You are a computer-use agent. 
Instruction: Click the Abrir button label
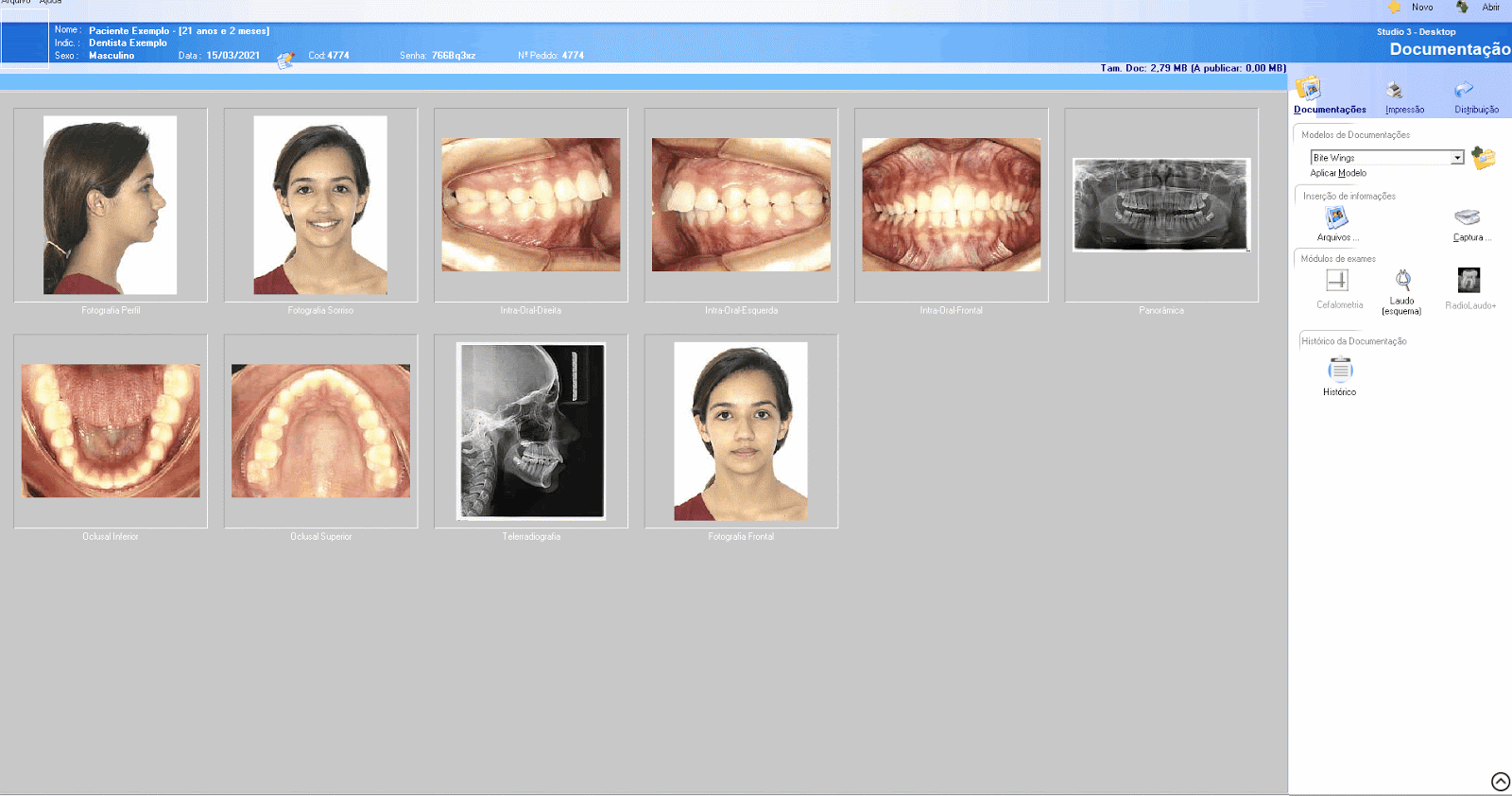[x=1491, y=8]
